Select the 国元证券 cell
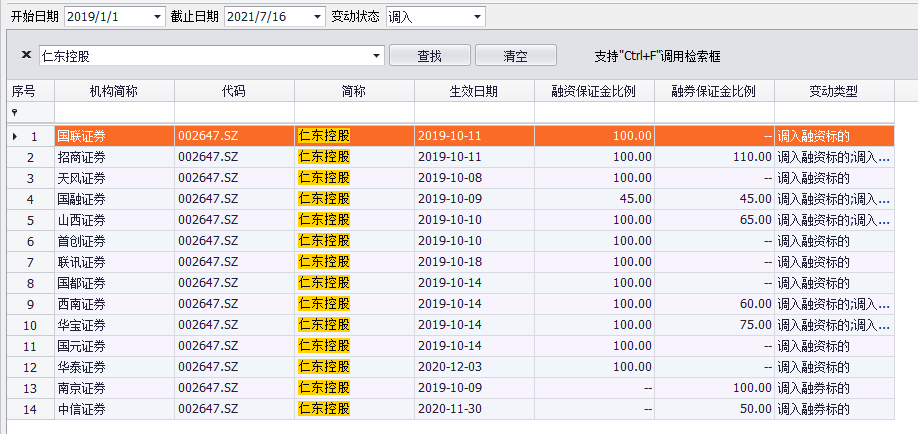Screen dimensions: 918x434 (114, 346)
